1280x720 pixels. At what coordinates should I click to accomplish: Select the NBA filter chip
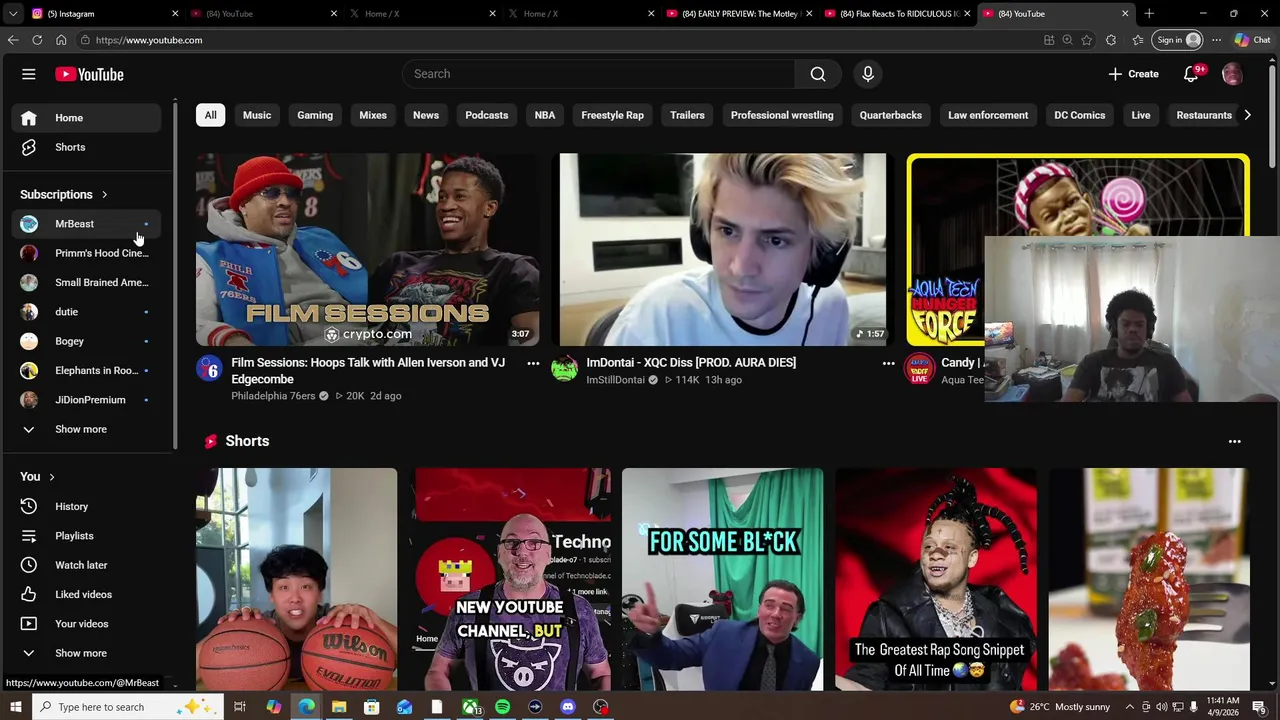(x=545, y=115)
